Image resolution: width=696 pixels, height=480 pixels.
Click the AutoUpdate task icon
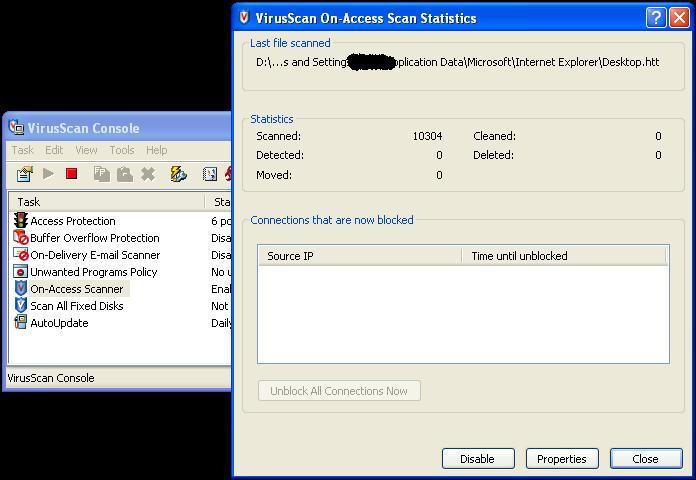tap(20, 322)
